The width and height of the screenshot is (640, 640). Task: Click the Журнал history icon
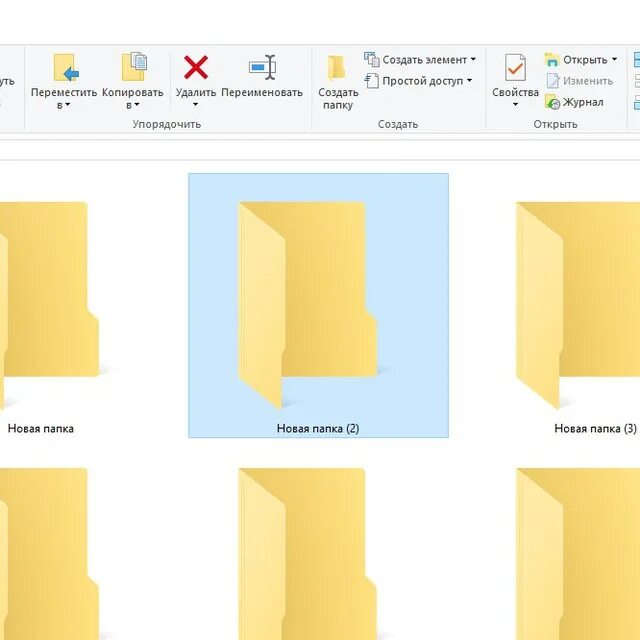point(552,102)
